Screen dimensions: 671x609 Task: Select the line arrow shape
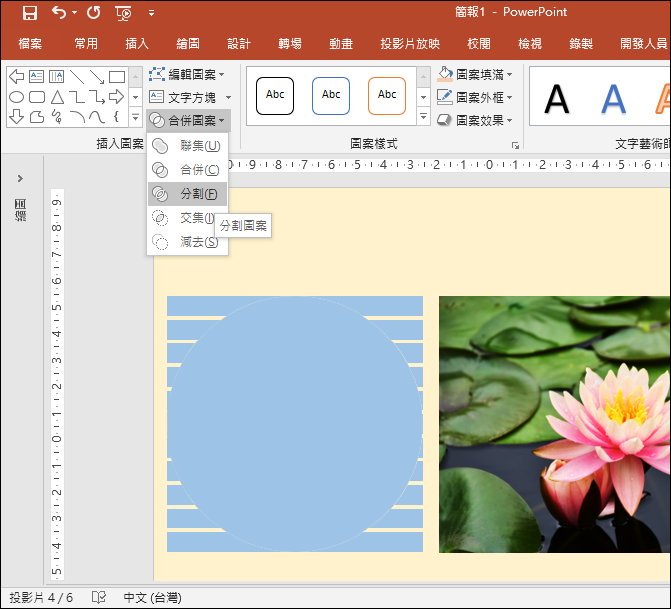coord(97,77)
